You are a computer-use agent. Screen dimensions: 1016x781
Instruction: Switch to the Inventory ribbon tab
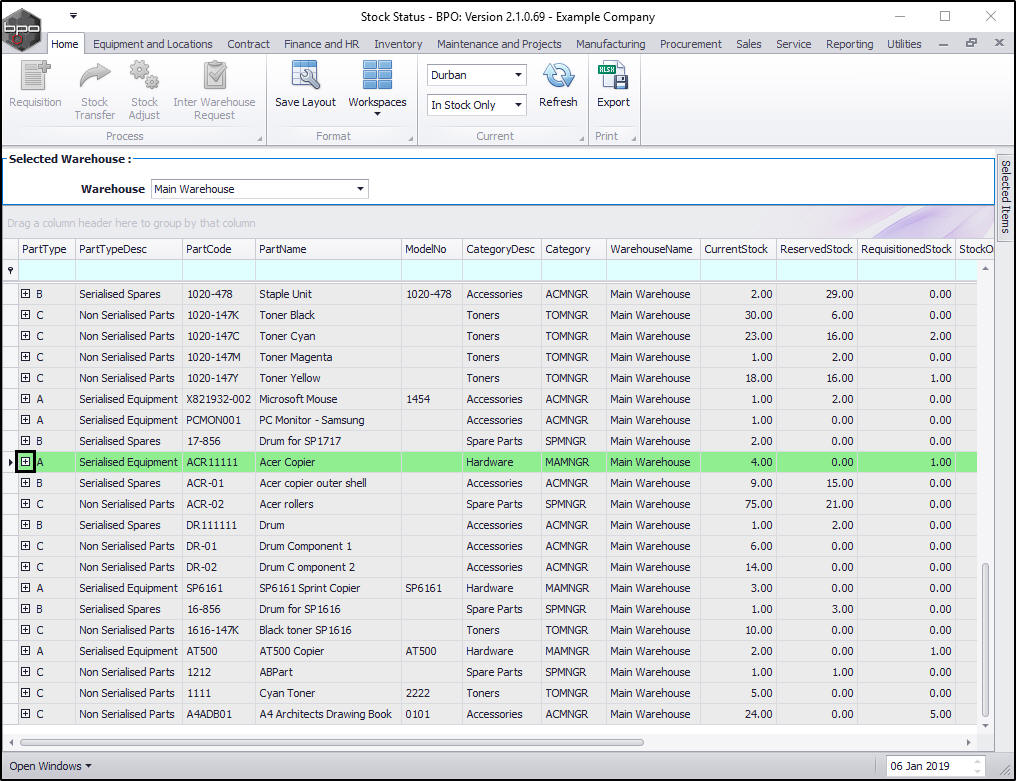(x=398, y=44)
